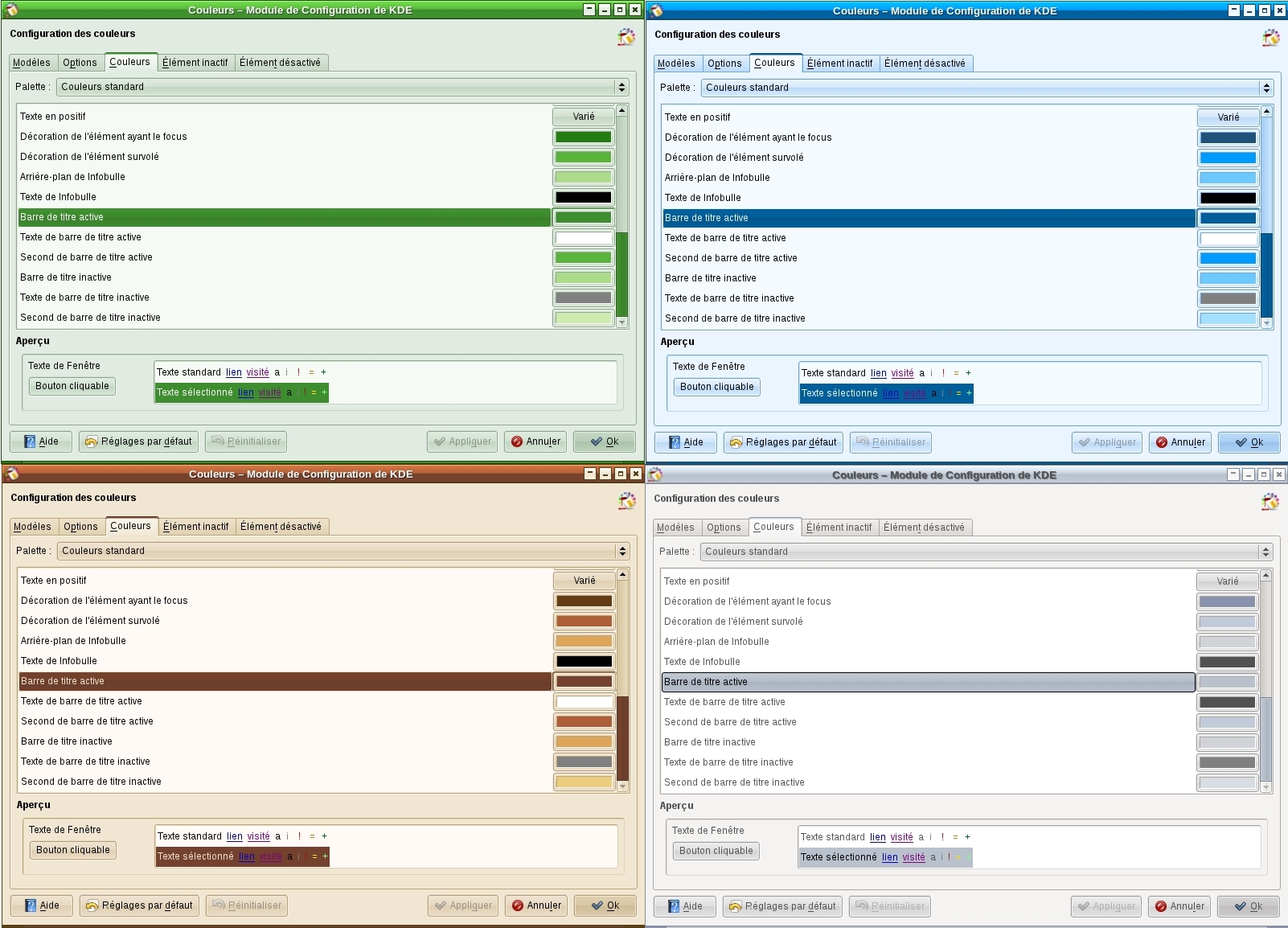Image resolution: width=1288 pixels, height=928 pixels.
Task: Click Aide button in green window
Action: point(41,441)
